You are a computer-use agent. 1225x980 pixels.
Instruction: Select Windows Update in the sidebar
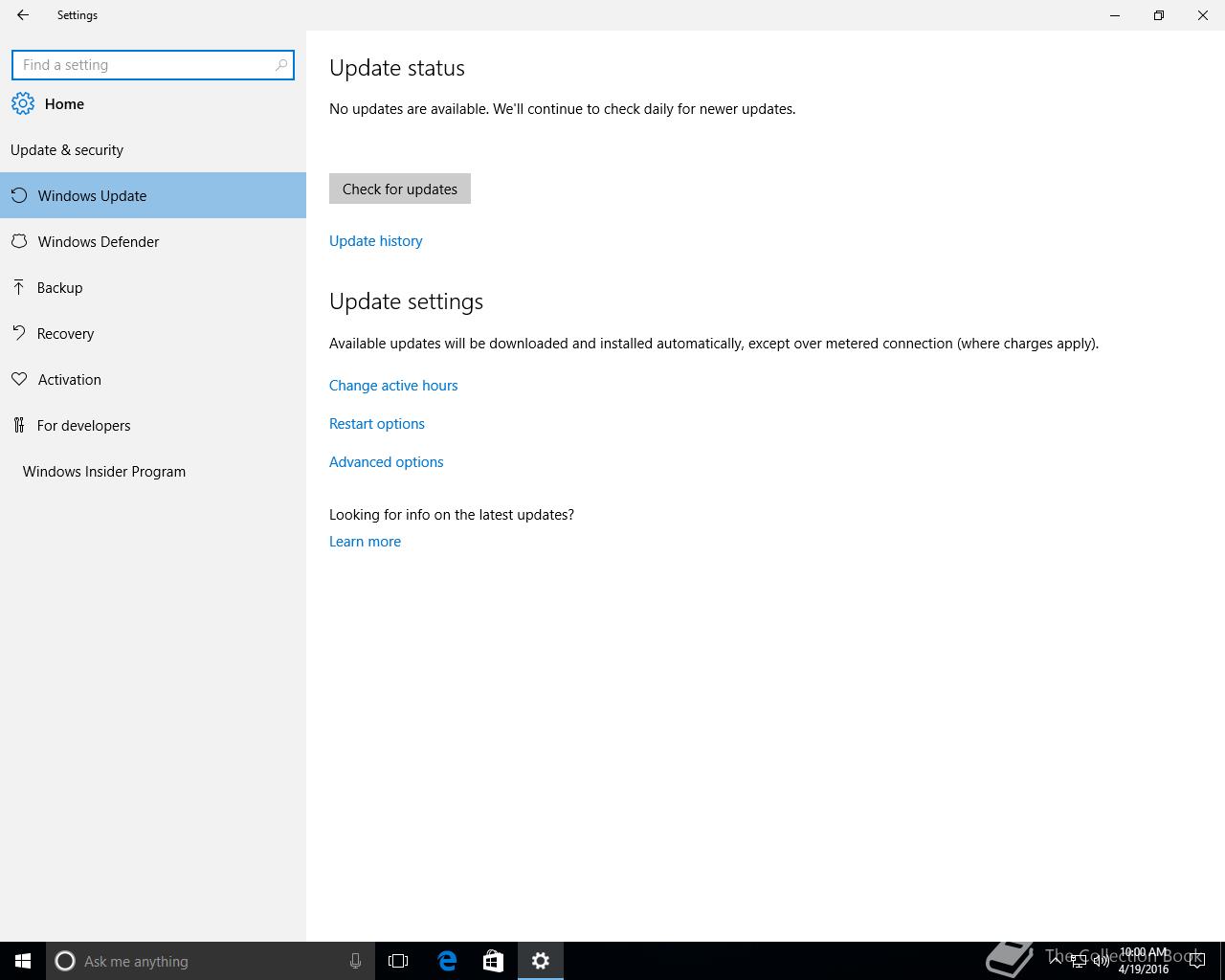pos(153,195)
